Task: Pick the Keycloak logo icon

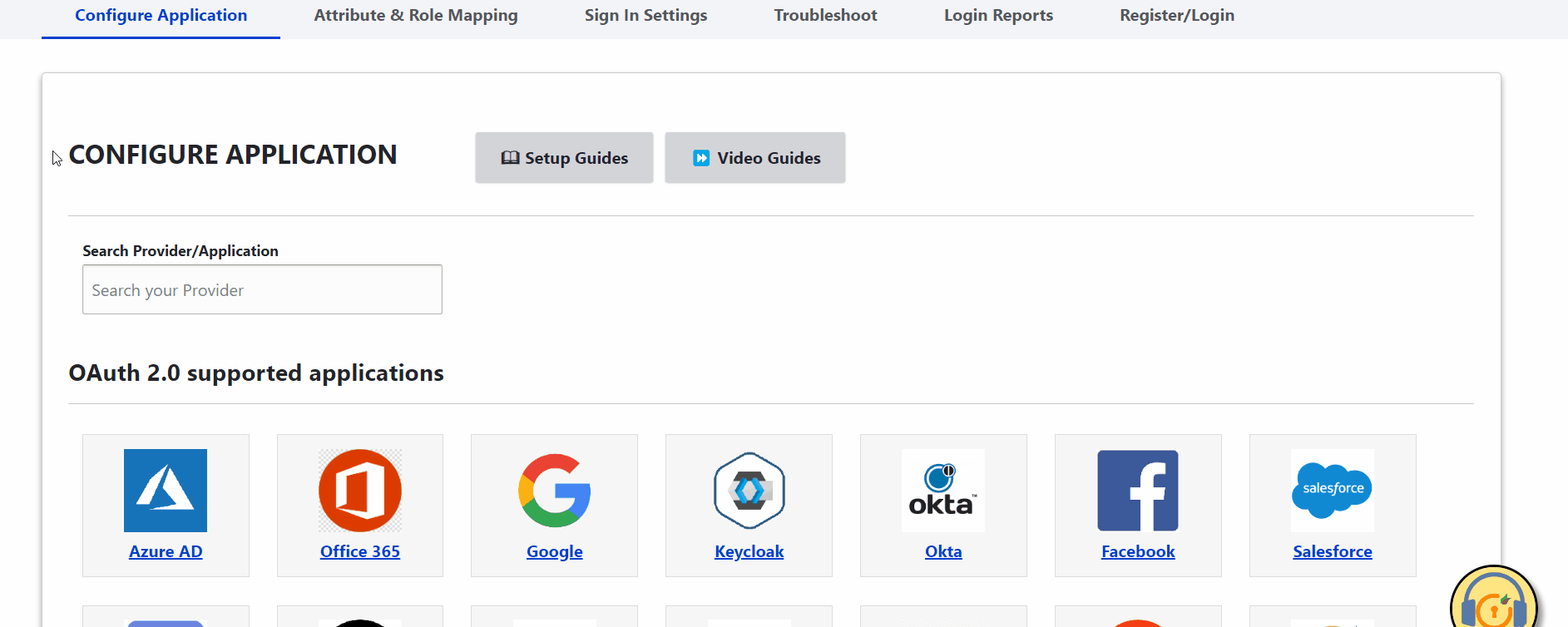Action: point(749,491)
